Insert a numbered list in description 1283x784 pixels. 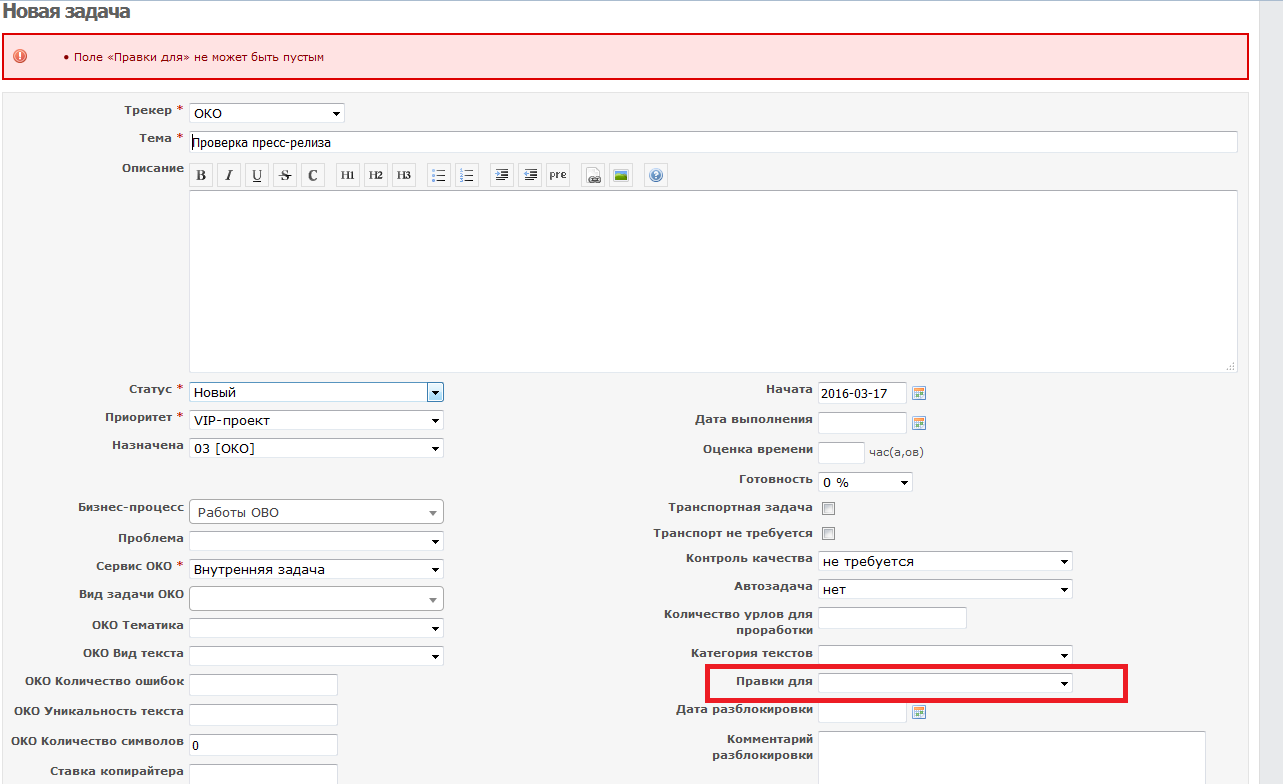coord(467,175)
